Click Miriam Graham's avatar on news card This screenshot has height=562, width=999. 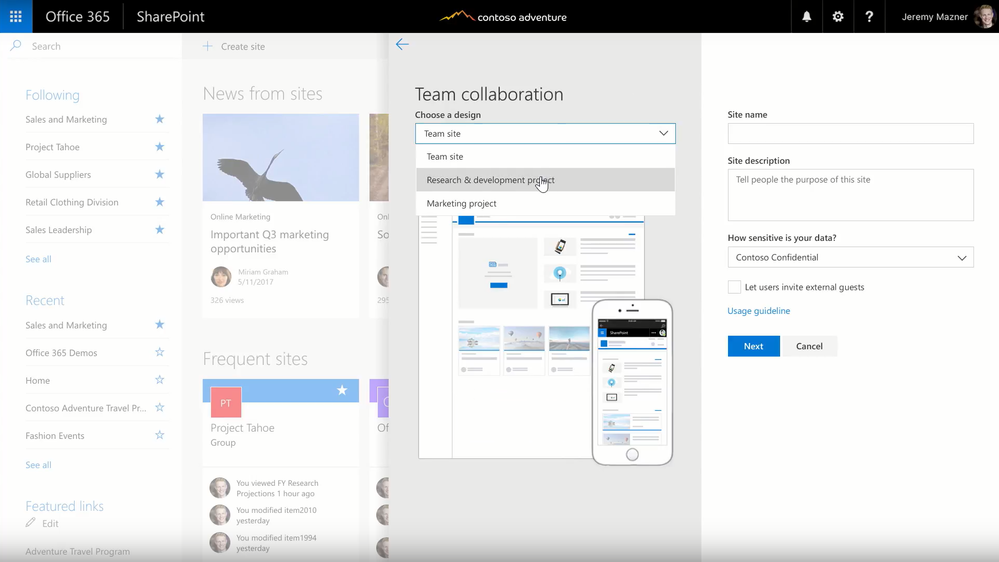221,277
